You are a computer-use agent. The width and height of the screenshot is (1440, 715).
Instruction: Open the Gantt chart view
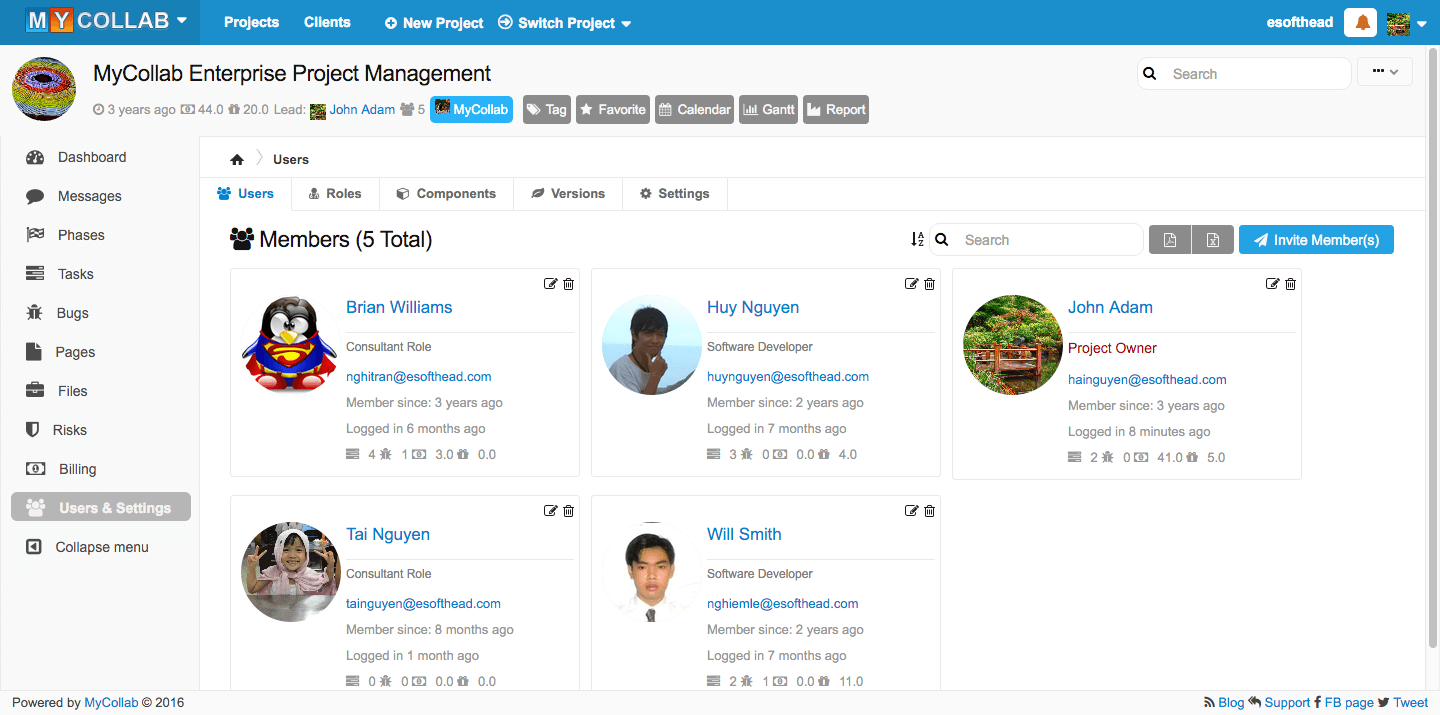(x=769, y=110)
